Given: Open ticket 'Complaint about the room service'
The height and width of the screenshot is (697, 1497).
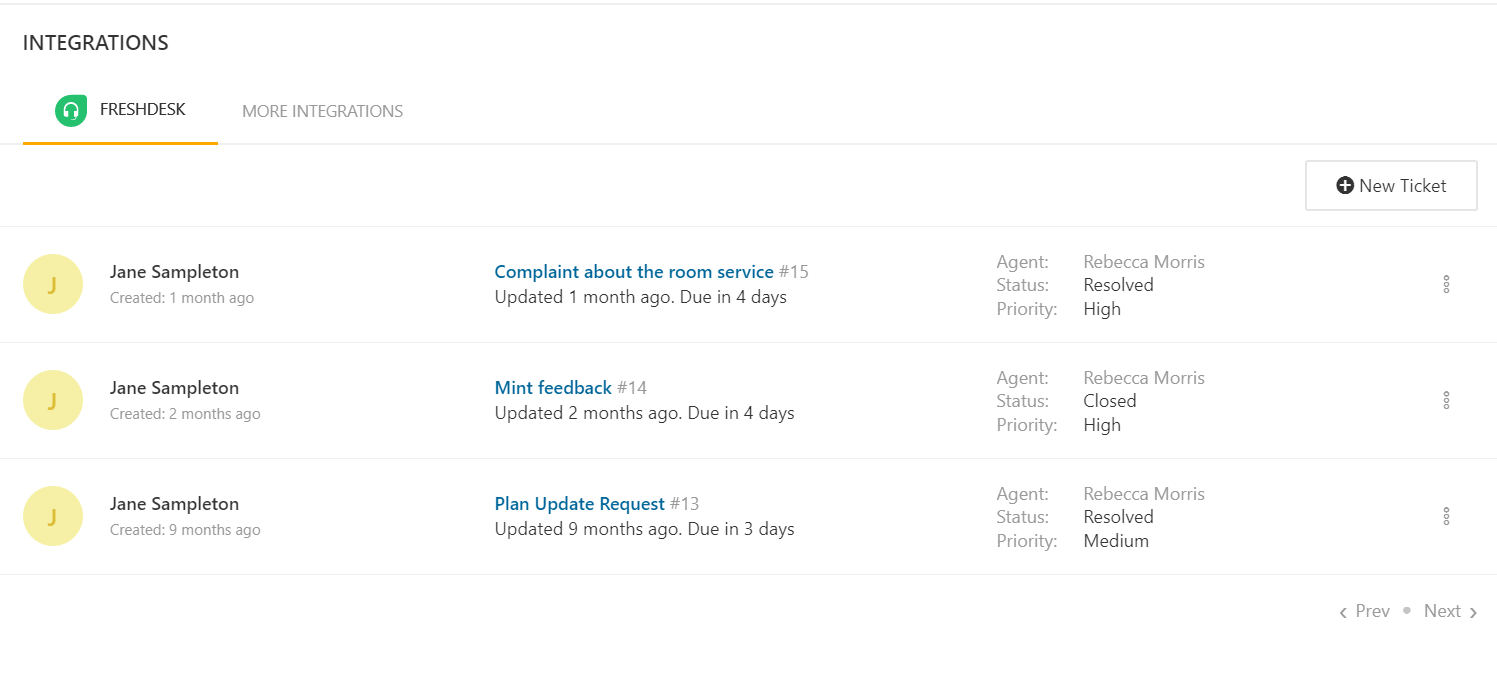Looking at the screenshot, I should (x=633, y=272).
